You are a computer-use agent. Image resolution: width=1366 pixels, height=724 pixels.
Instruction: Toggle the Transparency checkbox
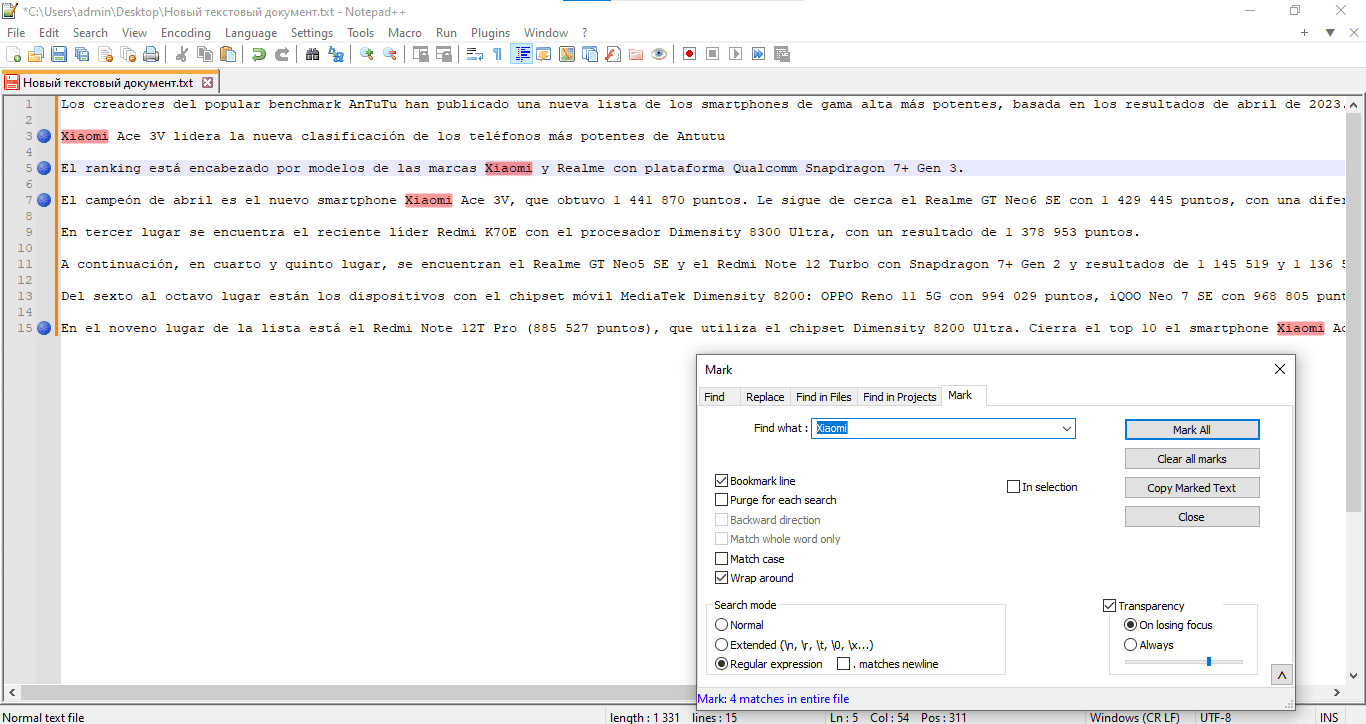(1109, 606)
